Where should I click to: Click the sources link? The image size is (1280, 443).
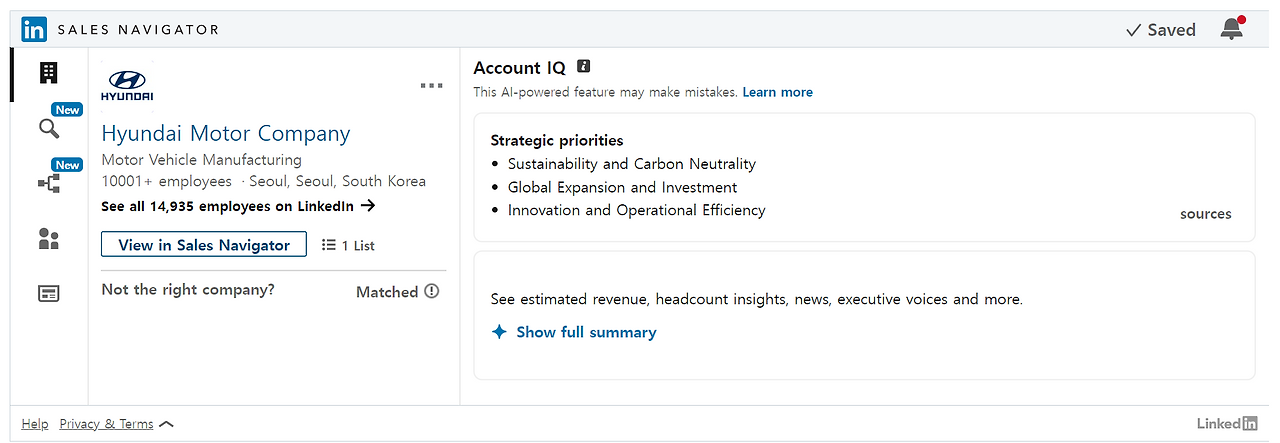(1205, 214)
